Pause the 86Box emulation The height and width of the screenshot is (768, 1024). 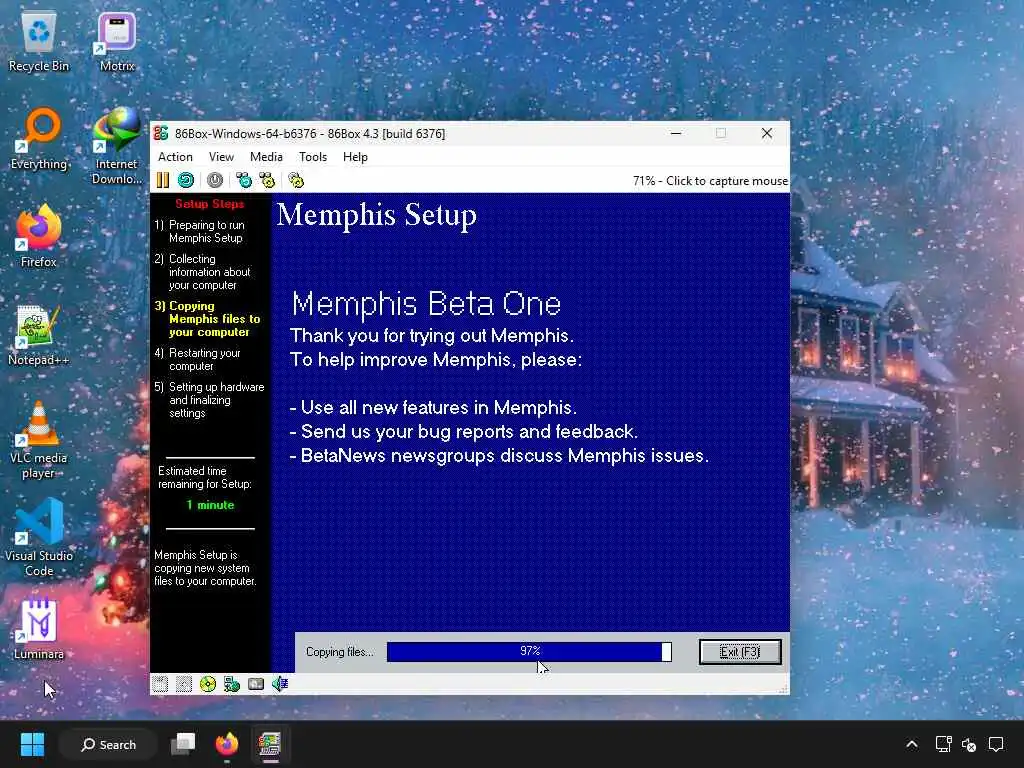[x=163, y=180]
